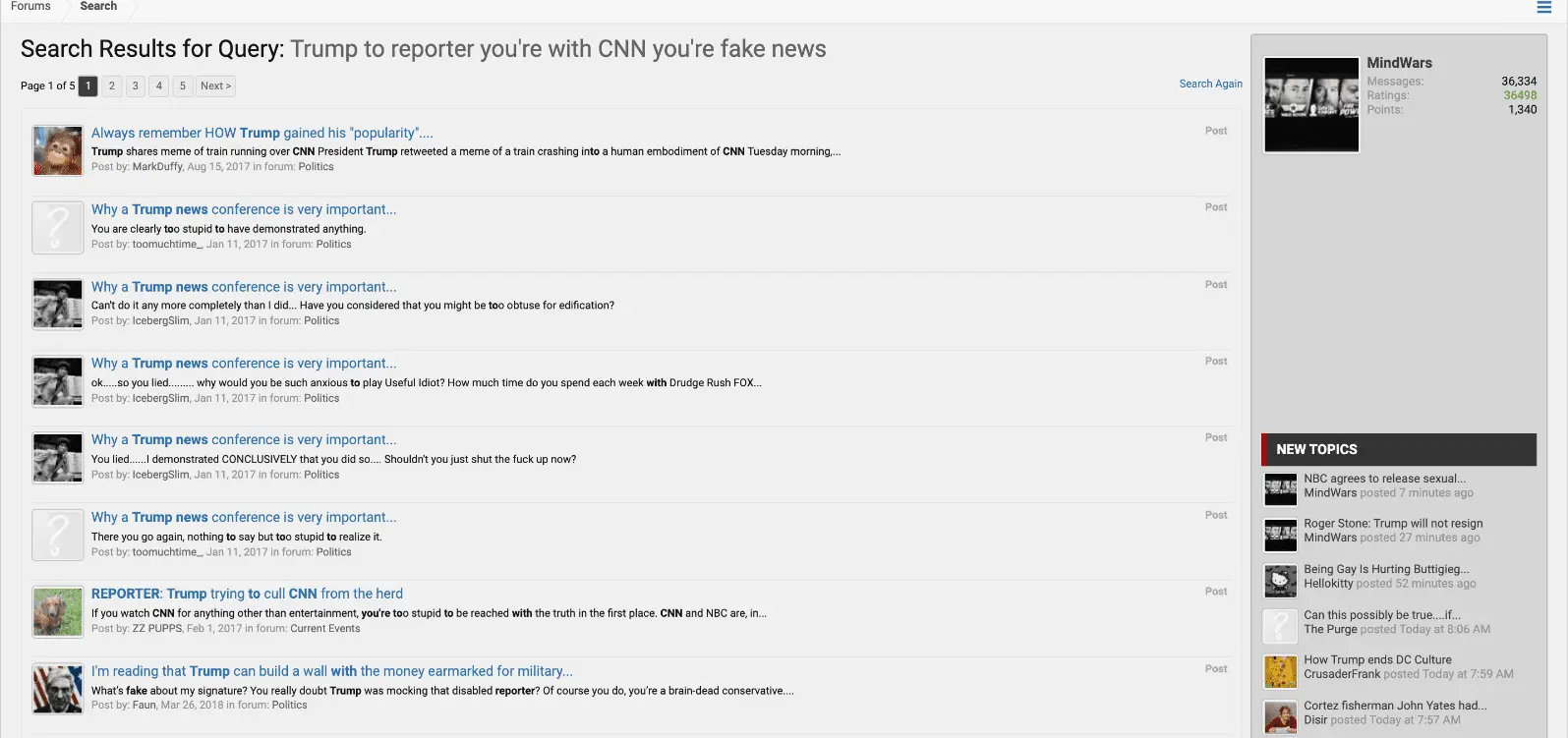
Task: Select current page 1 button
Action: click(88, 86)
